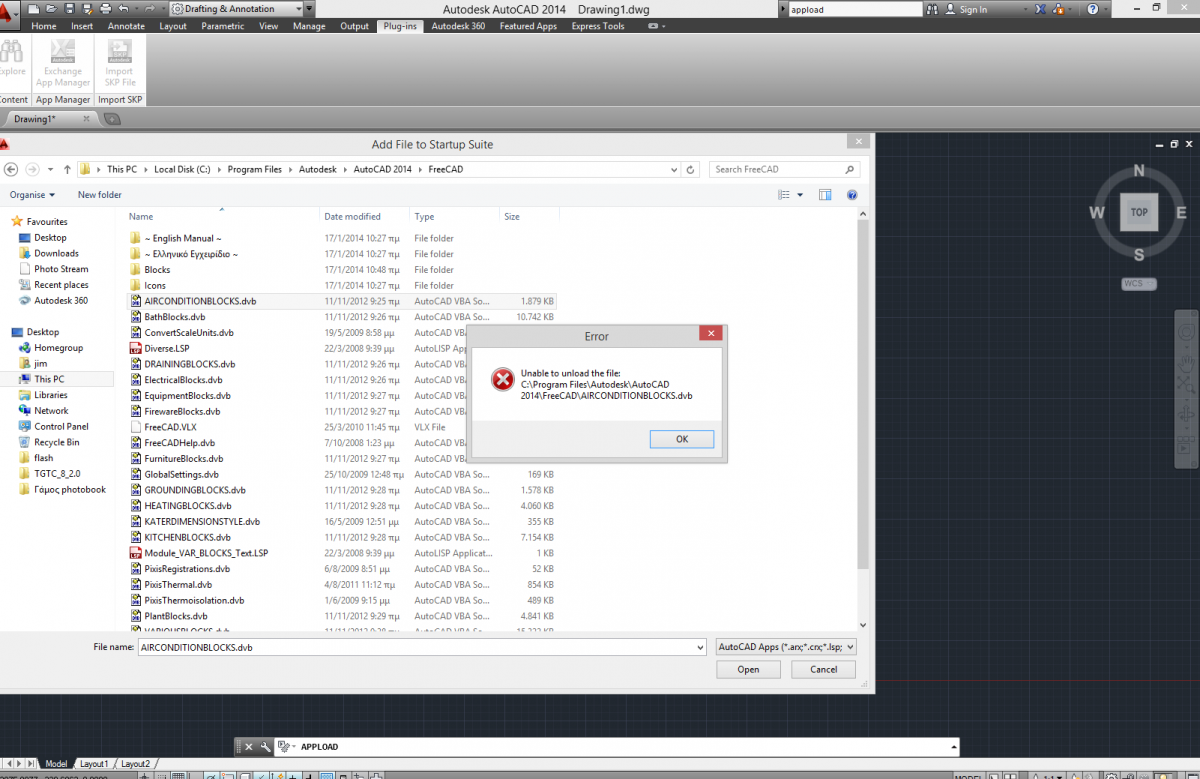Click the new drawing tab plus icon

pyautogui.click(x=112, y=119)
